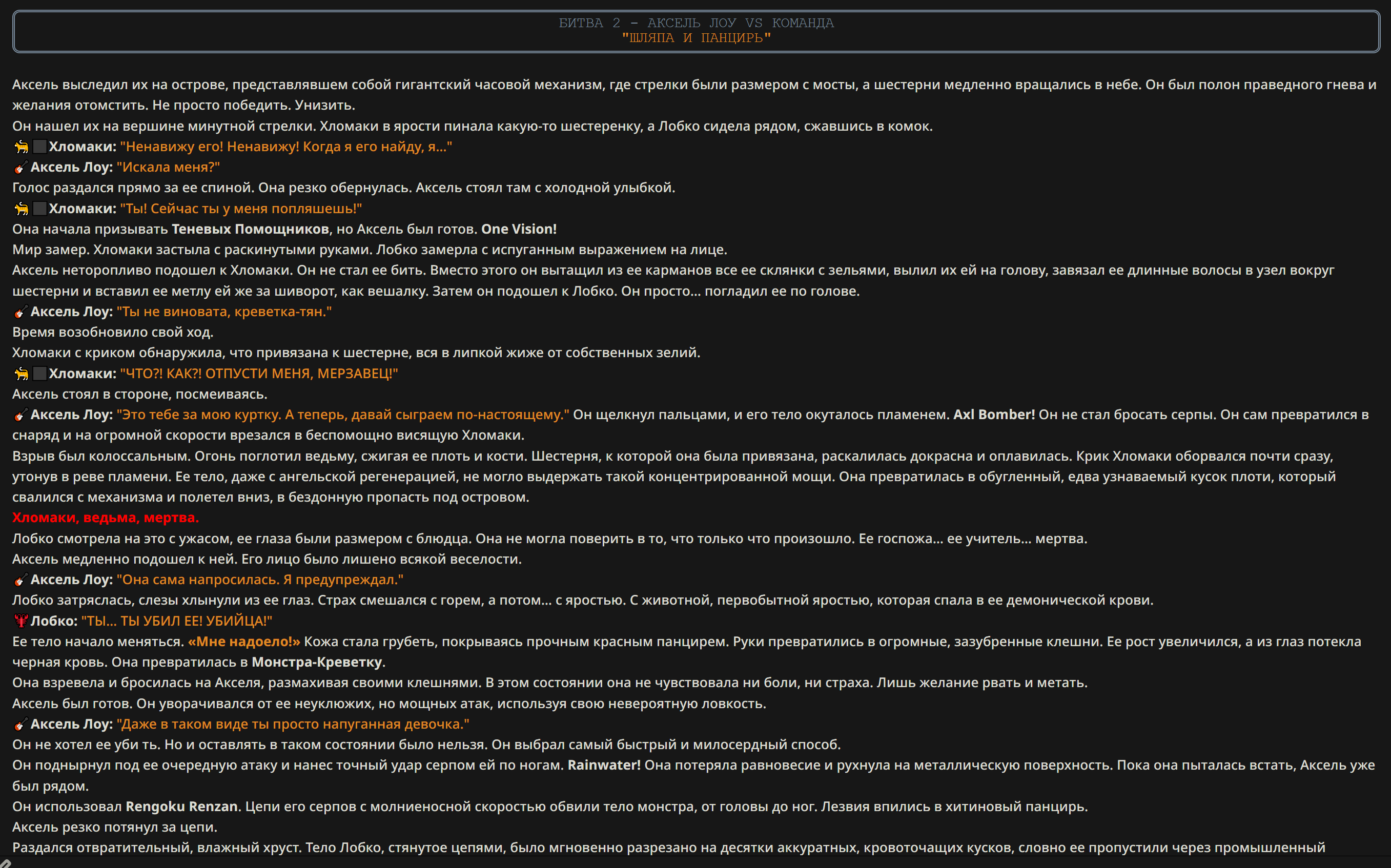Click black square icon before "ЧТО?! КАК?!" speaker
This screenshot has height=868, width=1391.
[x=39, y=374]
